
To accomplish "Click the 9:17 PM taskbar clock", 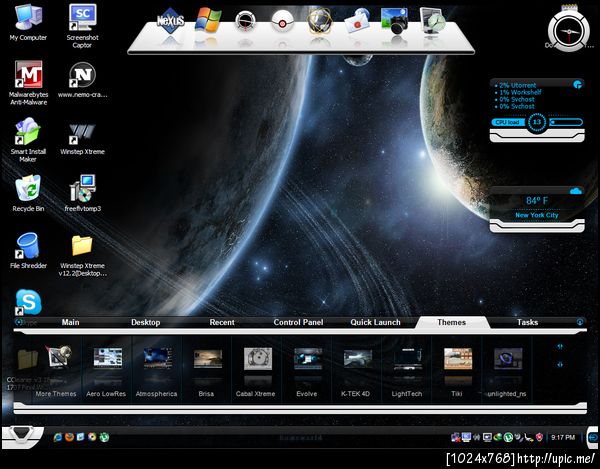I will point(563,438).
